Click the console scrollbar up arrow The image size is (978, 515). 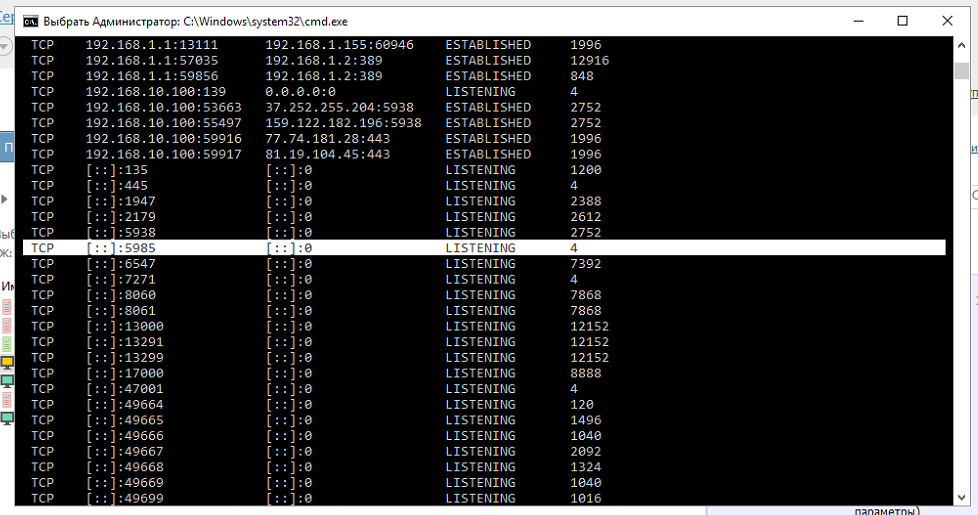pyautogui.click(x=961, y=45)
